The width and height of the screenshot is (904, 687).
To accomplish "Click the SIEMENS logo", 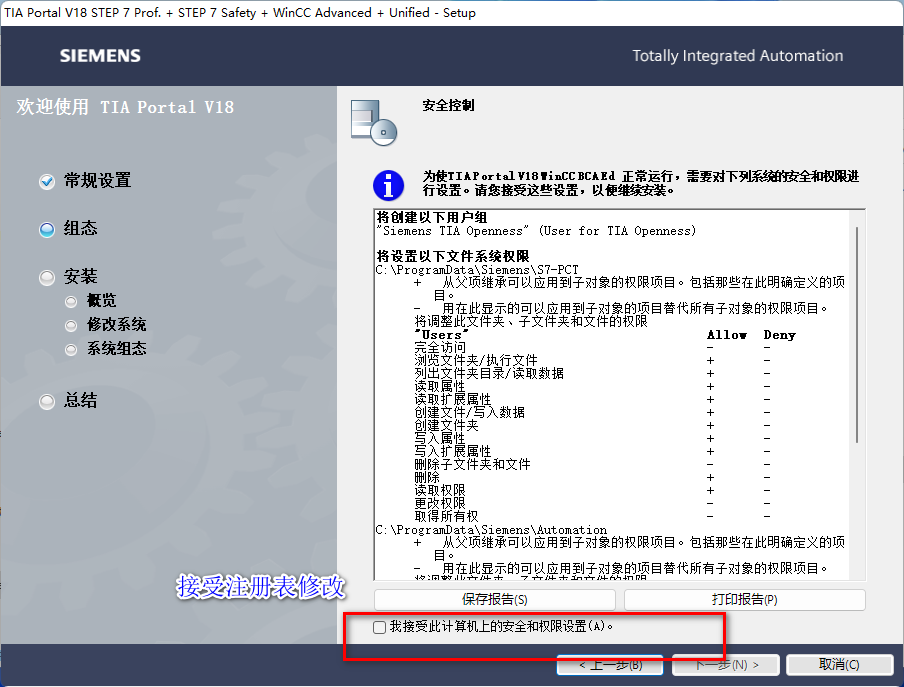I will (100, 56).
